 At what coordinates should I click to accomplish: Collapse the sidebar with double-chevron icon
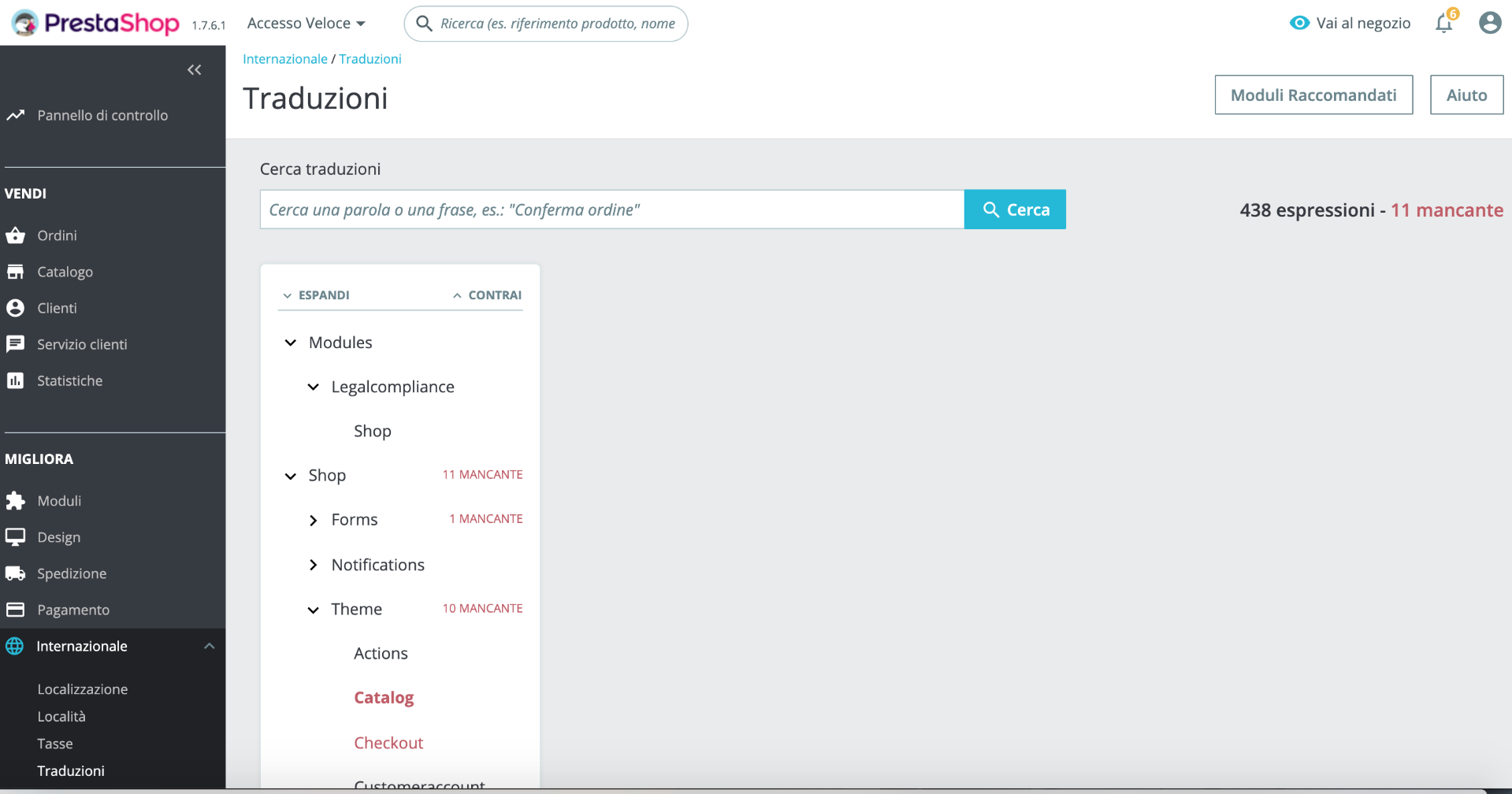tap(195, 70)
